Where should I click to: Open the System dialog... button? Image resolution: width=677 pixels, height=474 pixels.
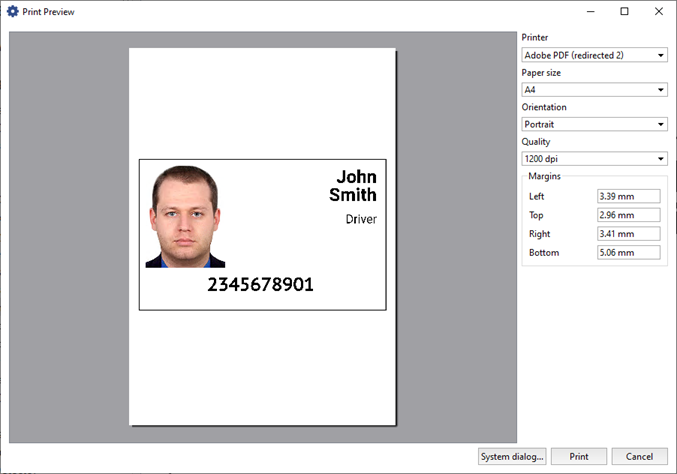[512, 456]
